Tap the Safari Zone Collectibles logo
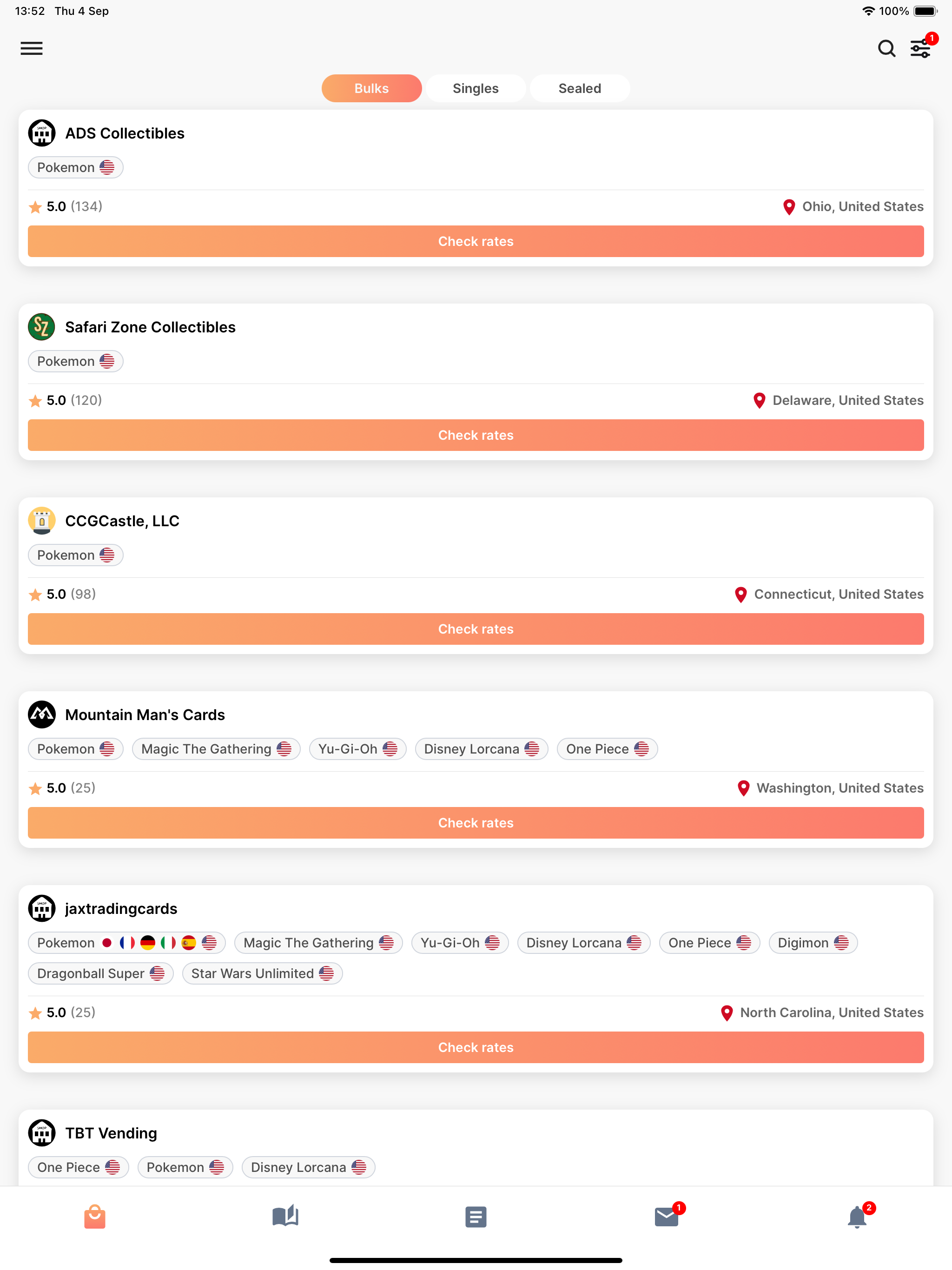 point(42,327)
